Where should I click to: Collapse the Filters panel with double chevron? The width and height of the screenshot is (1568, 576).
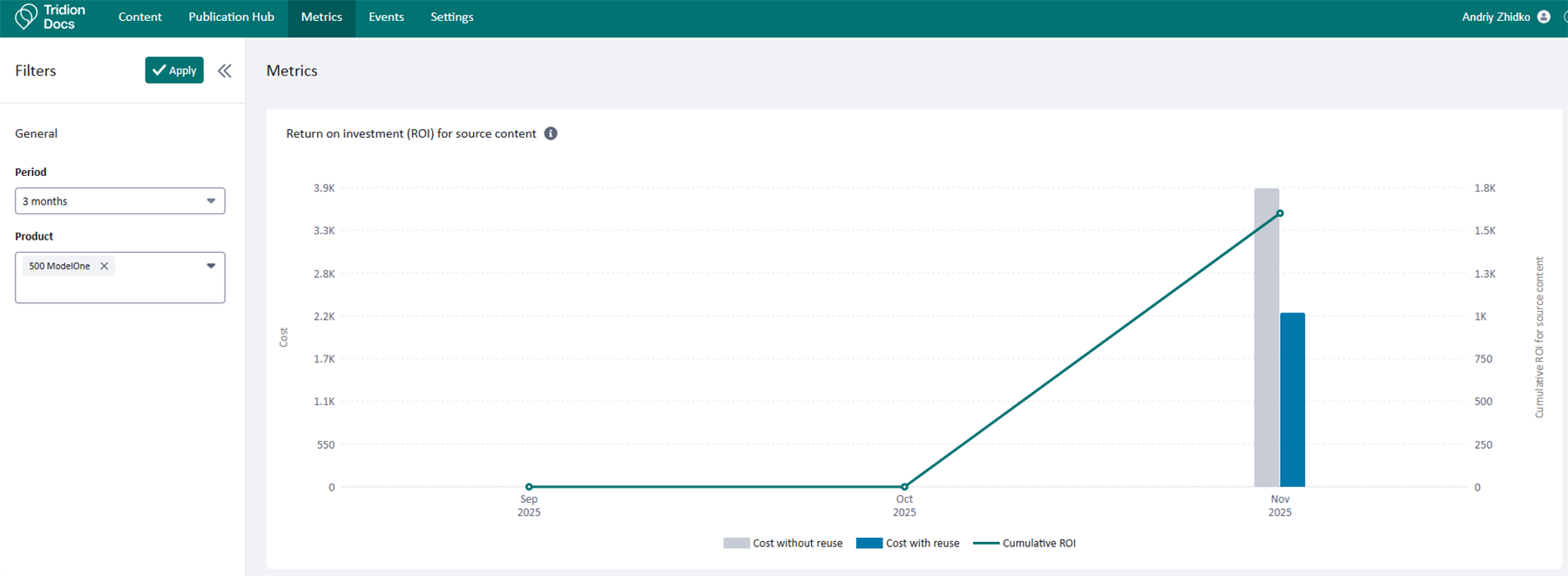pos(225,71)
